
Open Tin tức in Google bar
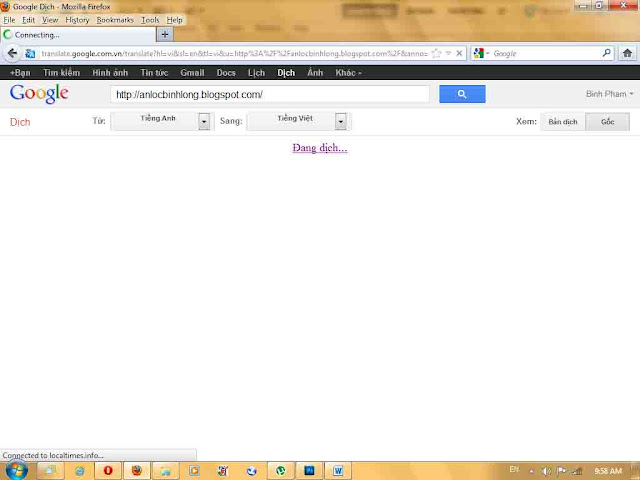[154, 73]
